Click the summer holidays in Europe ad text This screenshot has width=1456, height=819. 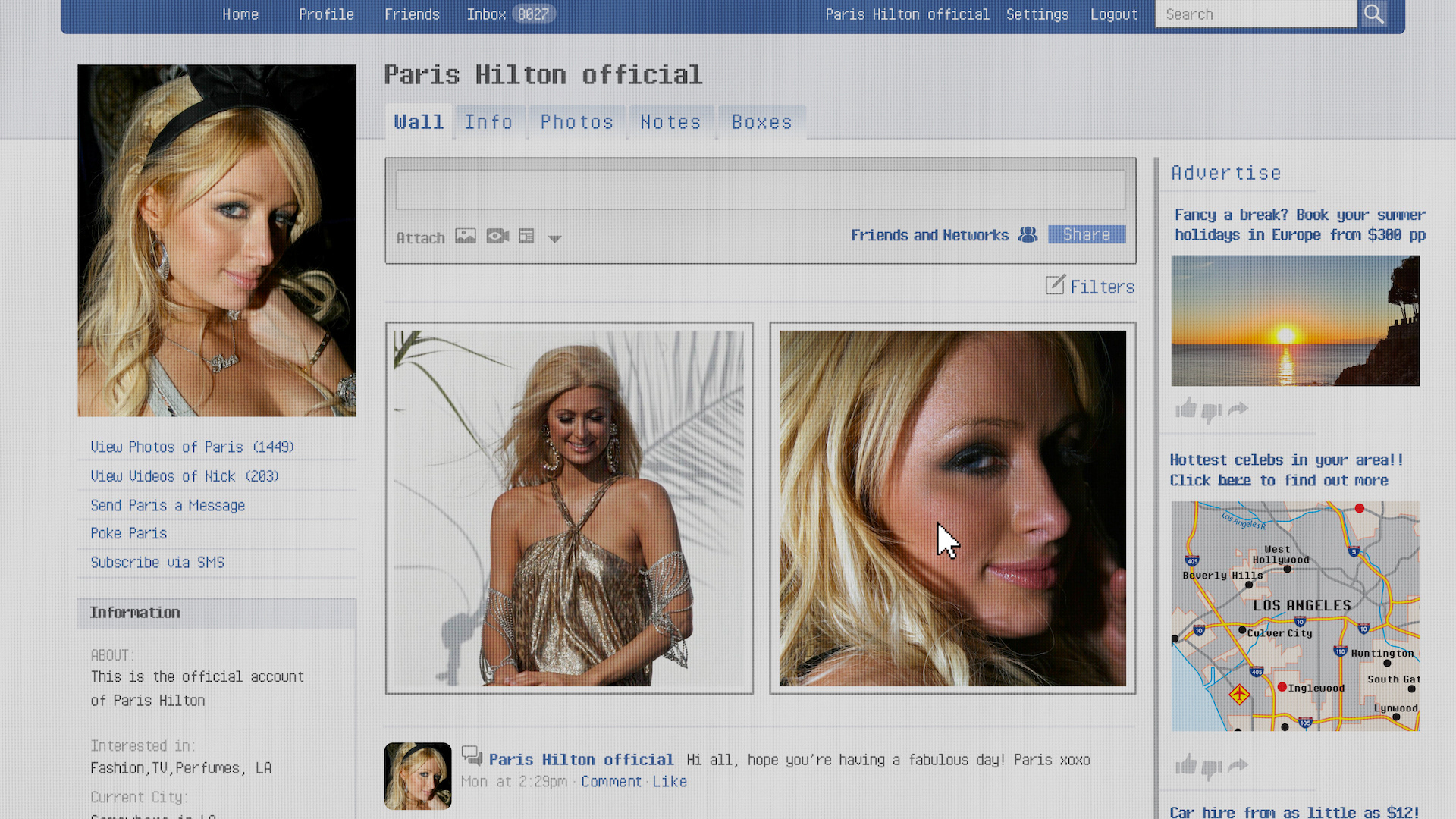[x=1300, y=224]
